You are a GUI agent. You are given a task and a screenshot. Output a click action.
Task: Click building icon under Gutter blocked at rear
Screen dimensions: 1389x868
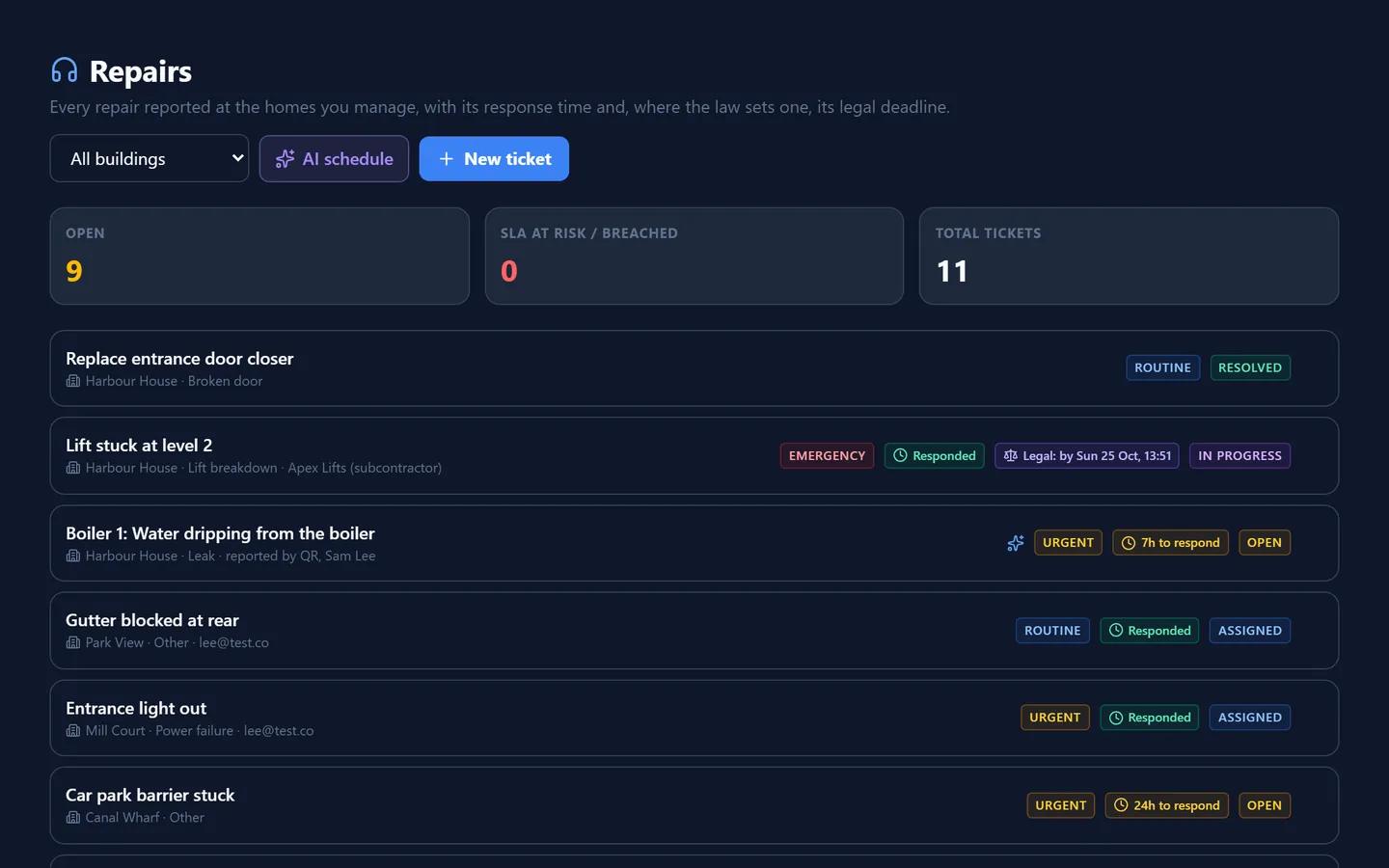click(x=73, y=642)
